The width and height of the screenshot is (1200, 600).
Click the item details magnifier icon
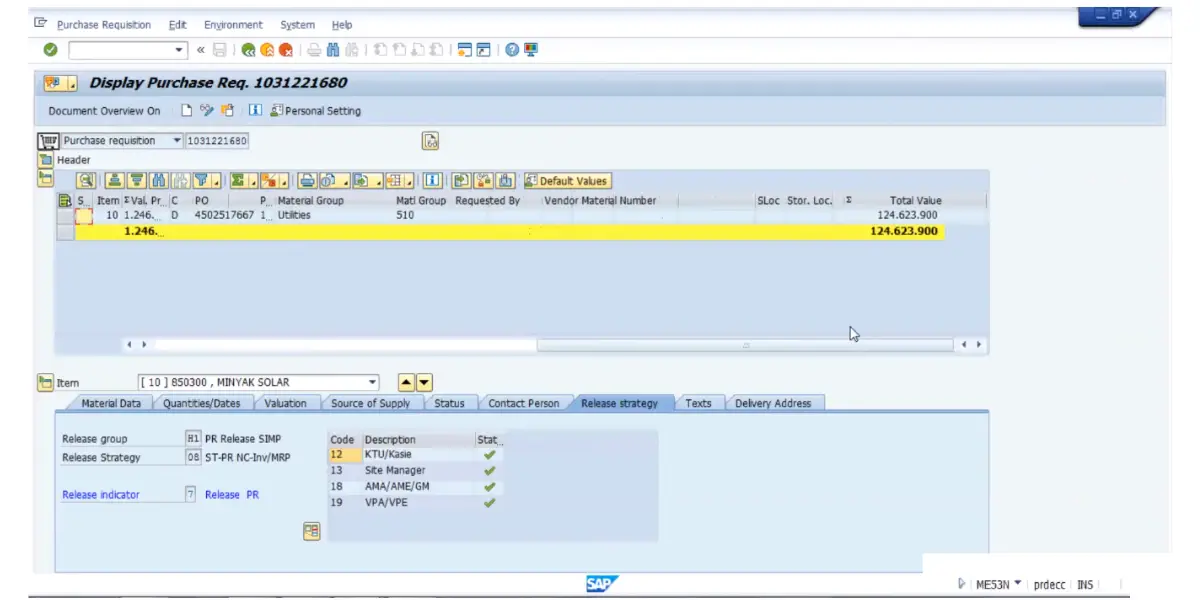(x=87, y=181)
